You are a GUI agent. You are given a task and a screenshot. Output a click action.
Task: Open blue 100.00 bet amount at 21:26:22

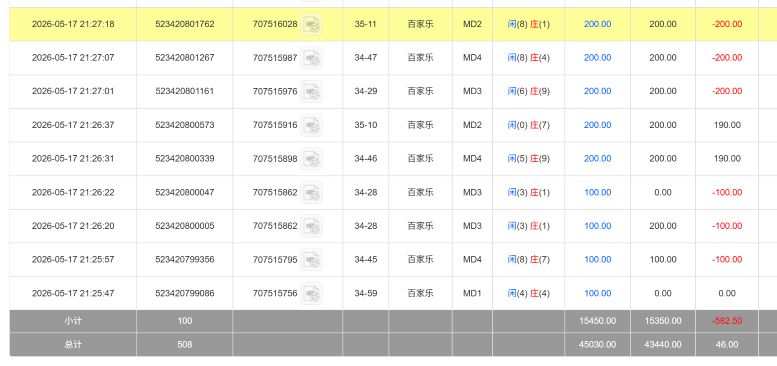click(597, 192)
